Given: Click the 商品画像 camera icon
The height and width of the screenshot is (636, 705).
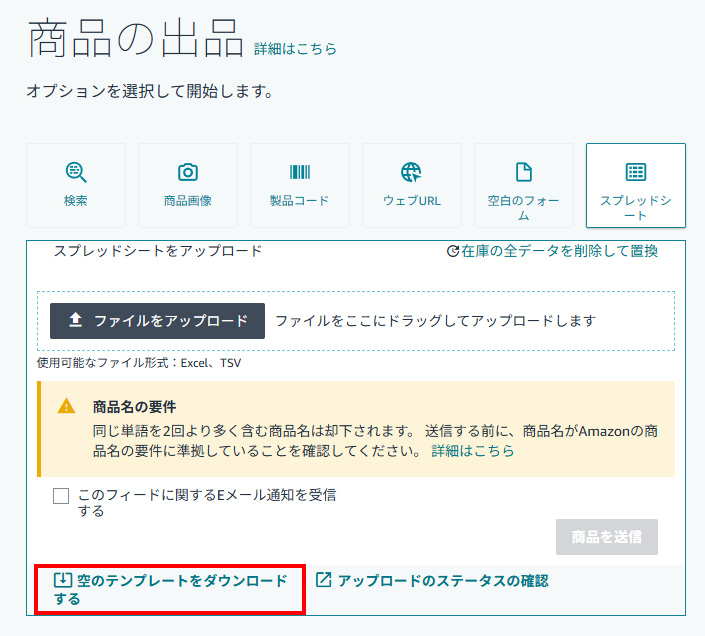Looking at the screenshot, I should [188, 172].
